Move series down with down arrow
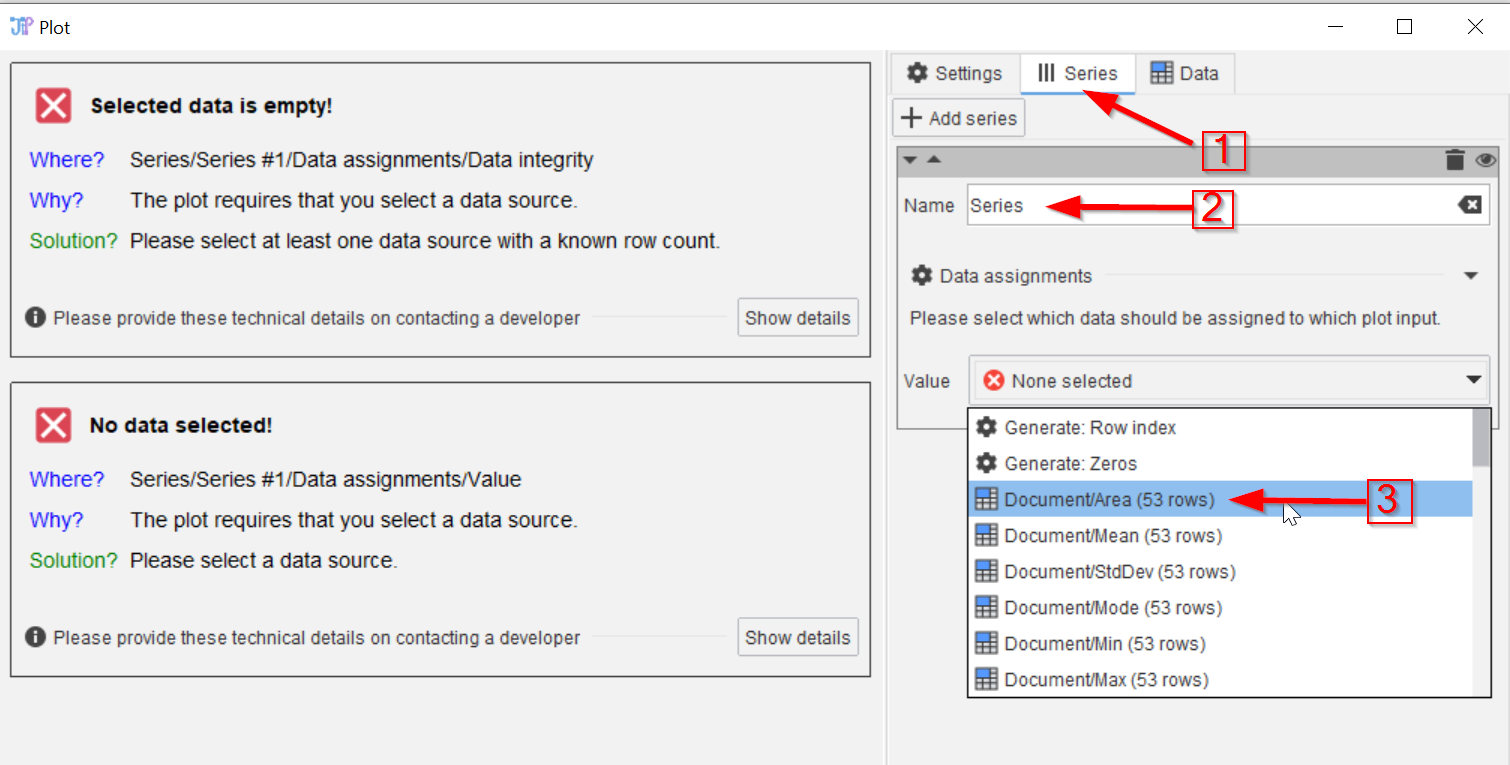Image resolution: width=1510 pixels, height=765 pixels. point(910,160)
